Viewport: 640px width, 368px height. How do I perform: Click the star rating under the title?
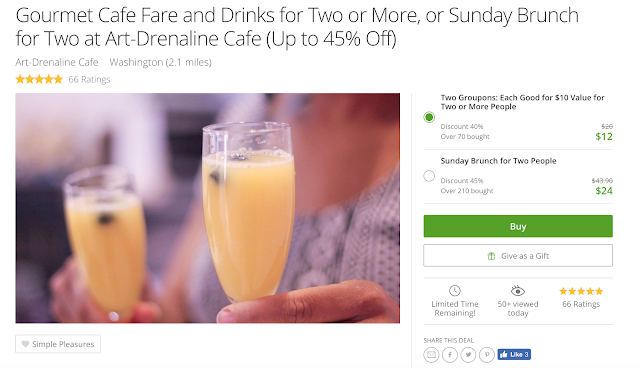click(39, 79)
